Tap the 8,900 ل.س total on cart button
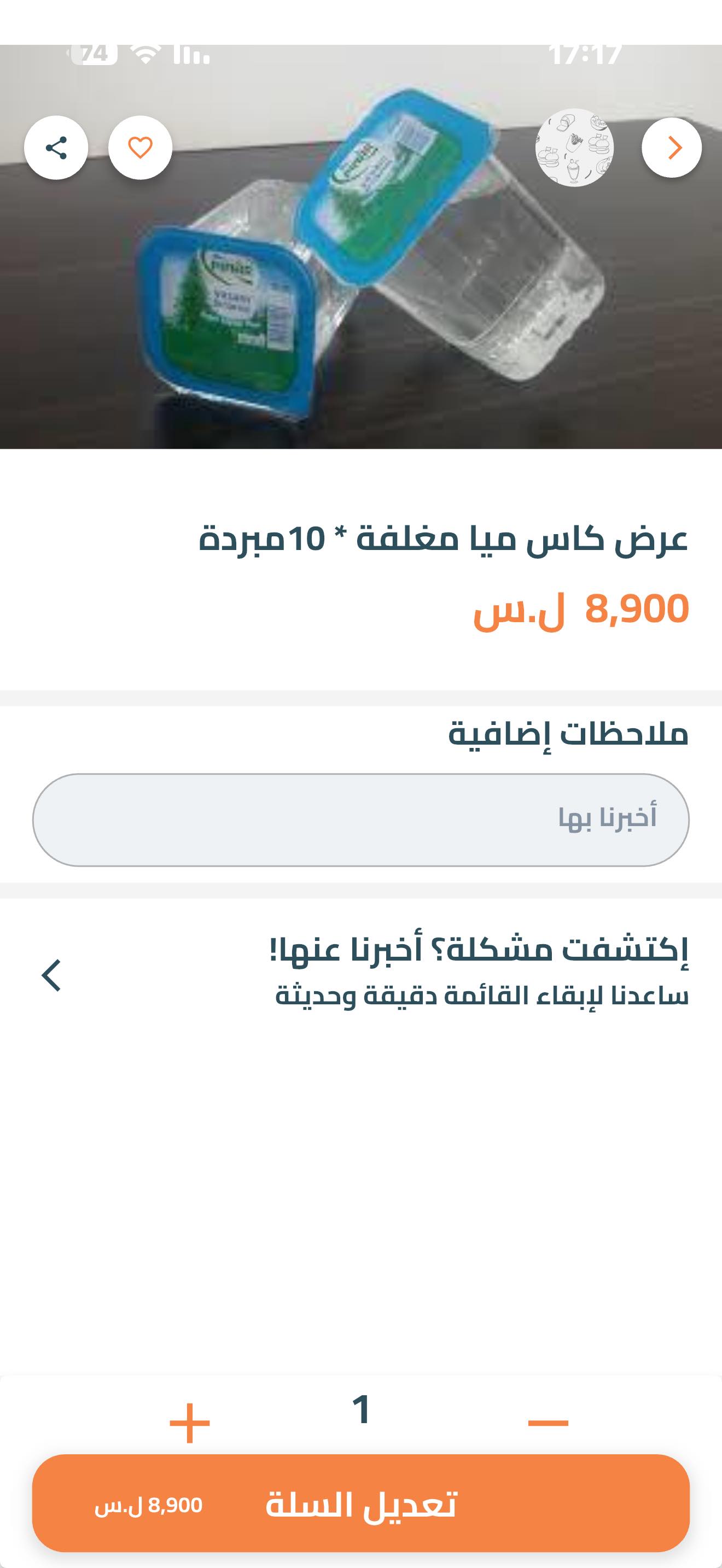The height and width of the screenshot is (1568, 722). pyautogui.click(x=149, y=1505)
